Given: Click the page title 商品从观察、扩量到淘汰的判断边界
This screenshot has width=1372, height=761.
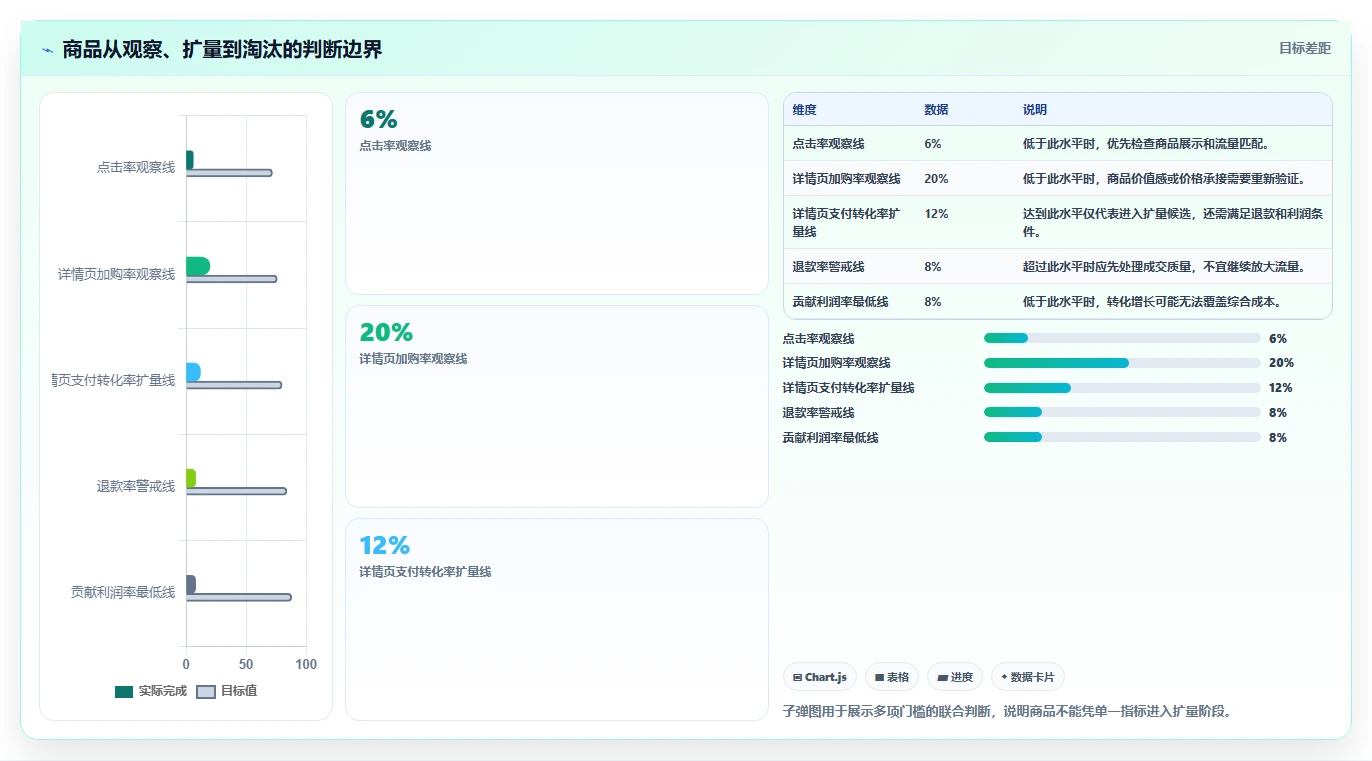Looking at the screenshot, I should tap(222, 49).
